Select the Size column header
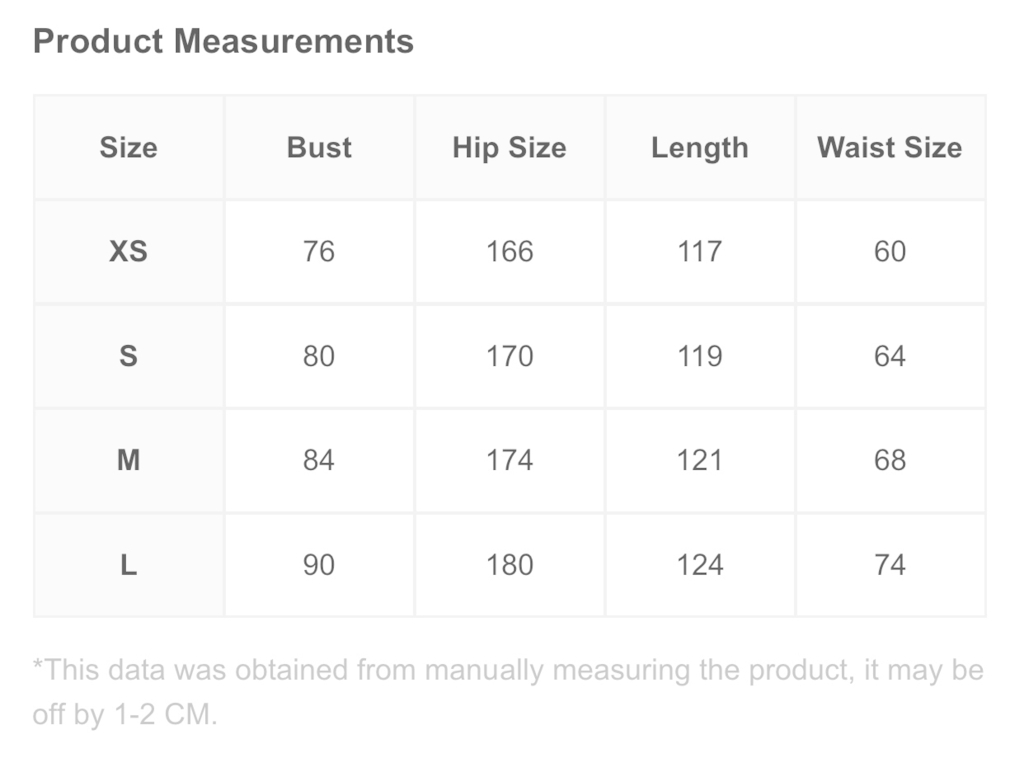The image size is (1024, 763). tap(129, 148)
